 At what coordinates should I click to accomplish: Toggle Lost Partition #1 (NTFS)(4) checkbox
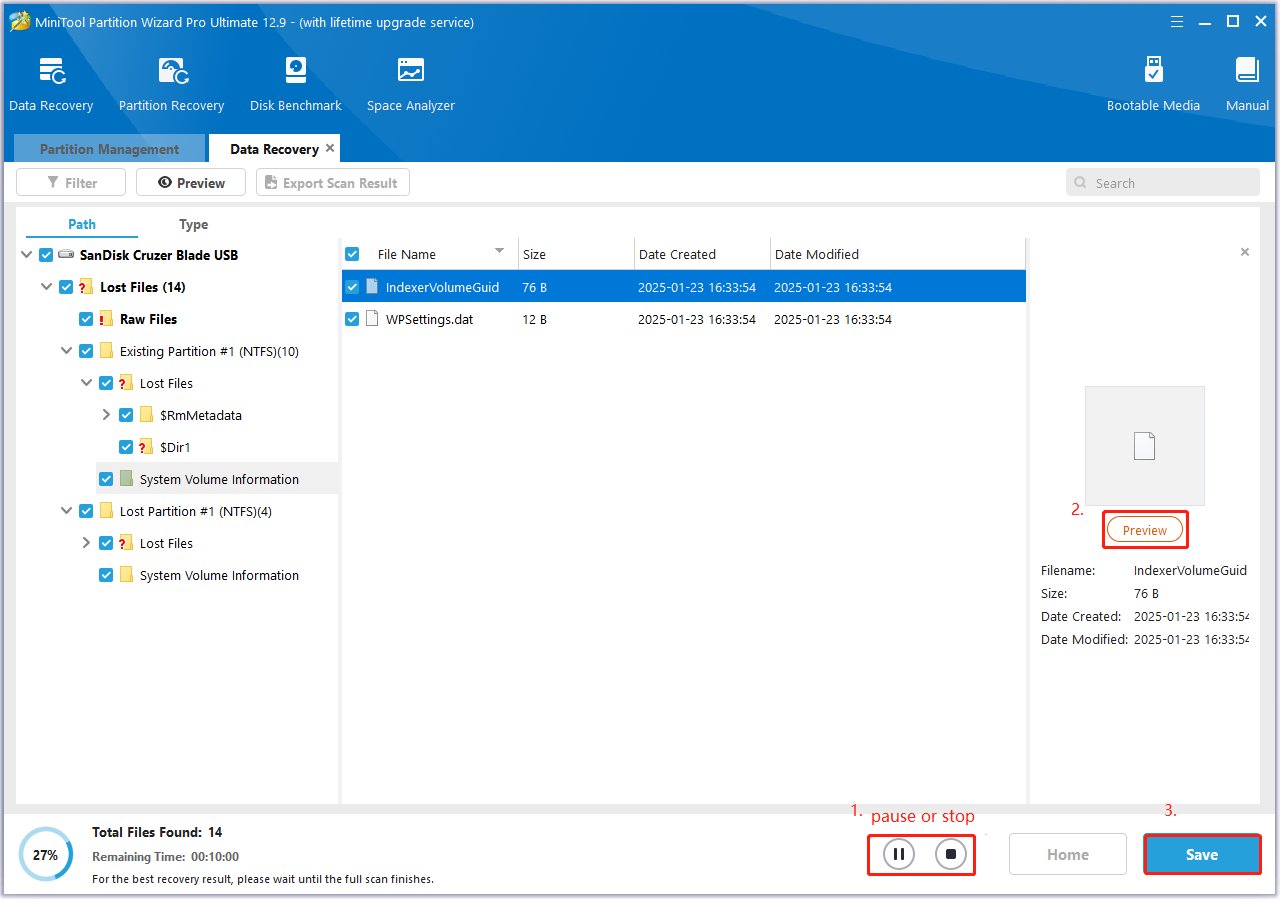[86, 511]
